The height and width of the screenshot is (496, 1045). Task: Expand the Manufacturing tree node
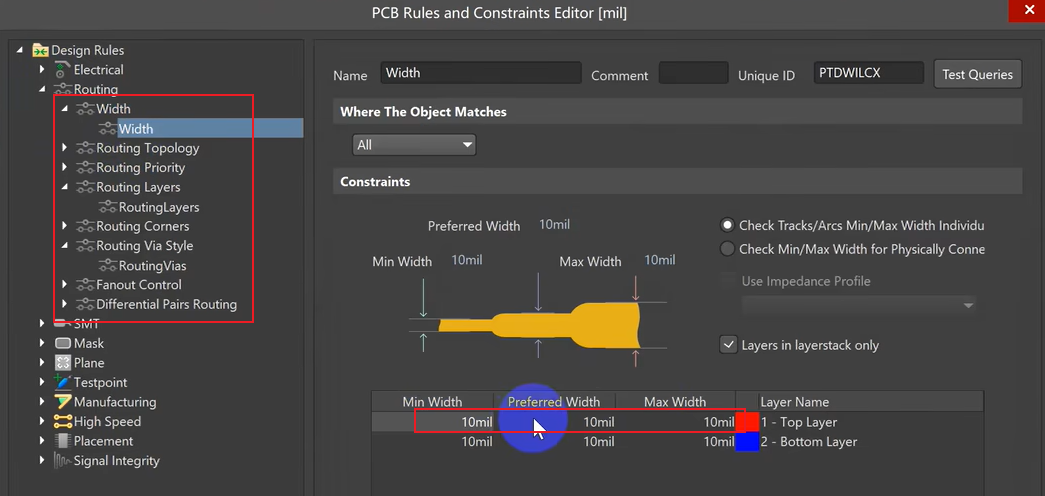coord(42,402)
